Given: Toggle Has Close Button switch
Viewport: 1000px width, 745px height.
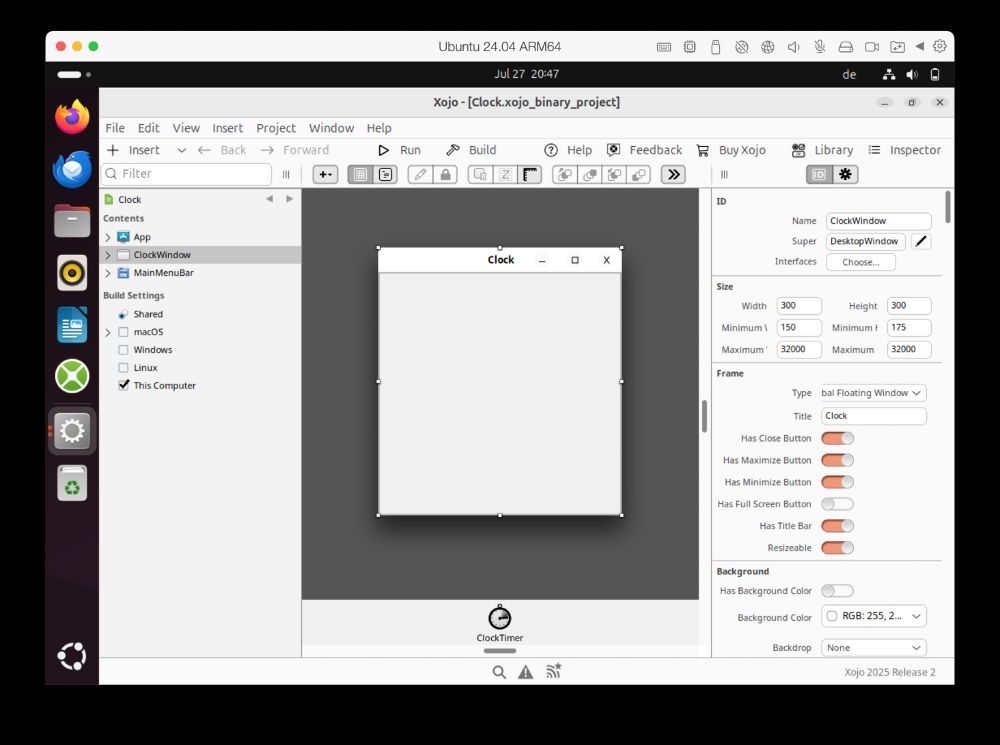Looking at the screenshot, I should pos(837,438).
